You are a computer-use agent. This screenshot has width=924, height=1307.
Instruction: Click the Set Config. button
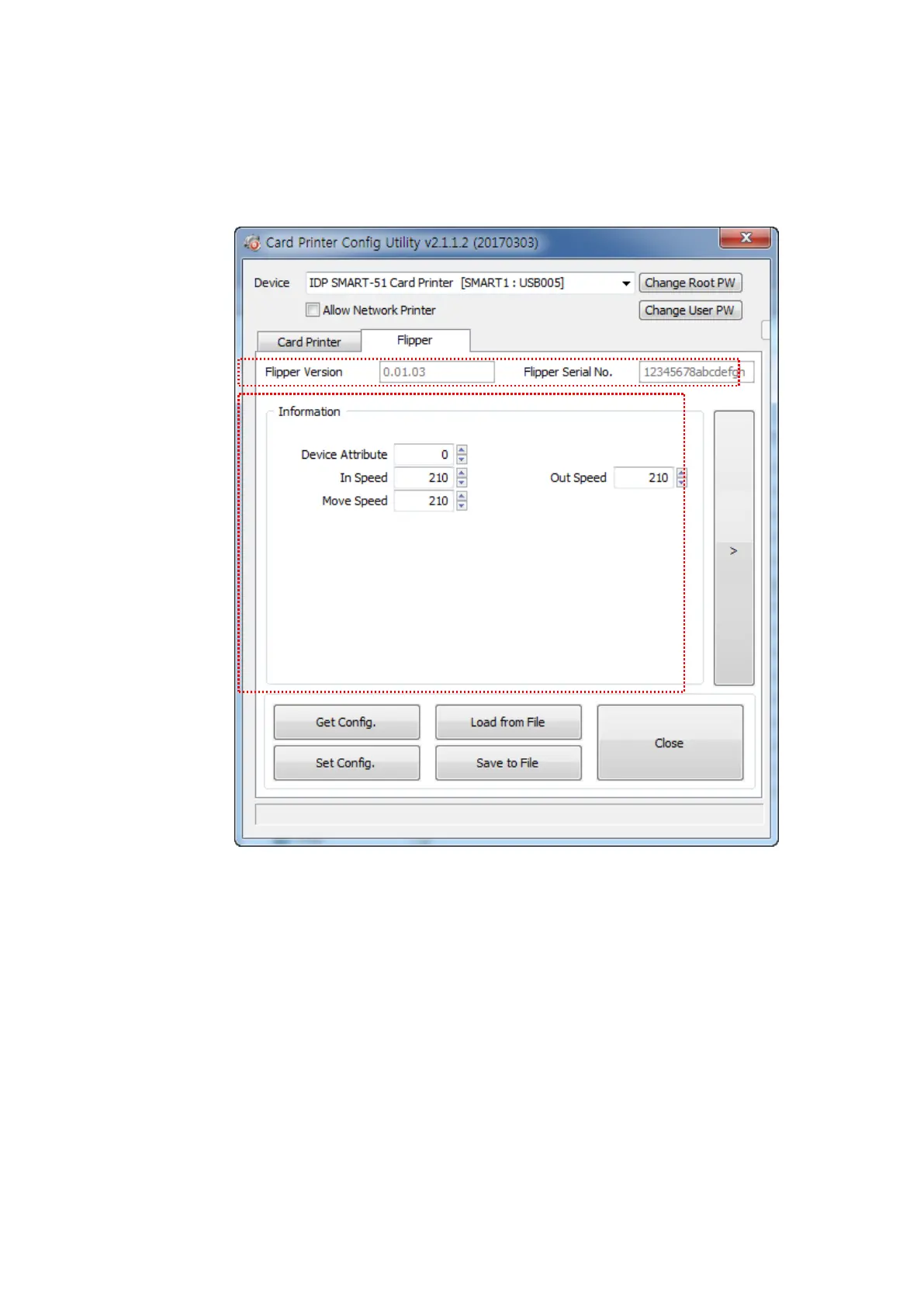click(346, 764)
